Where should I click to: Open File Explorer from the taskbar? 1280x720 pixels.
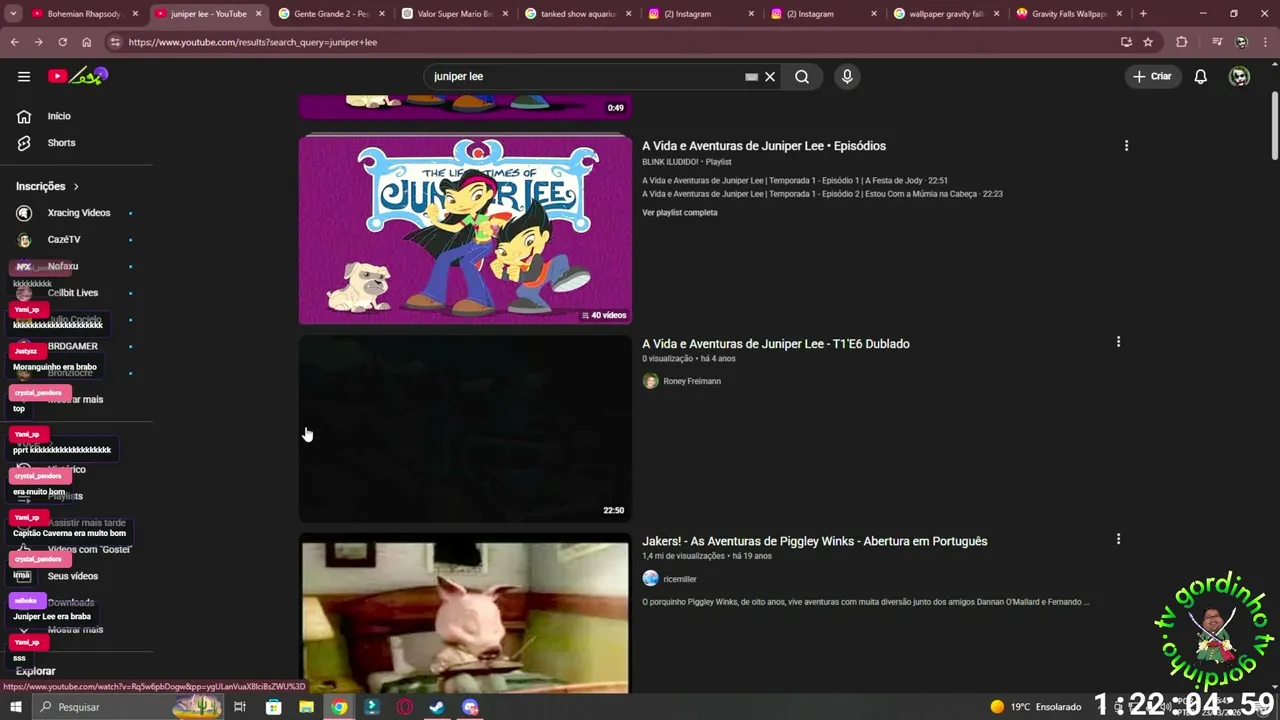306,707
